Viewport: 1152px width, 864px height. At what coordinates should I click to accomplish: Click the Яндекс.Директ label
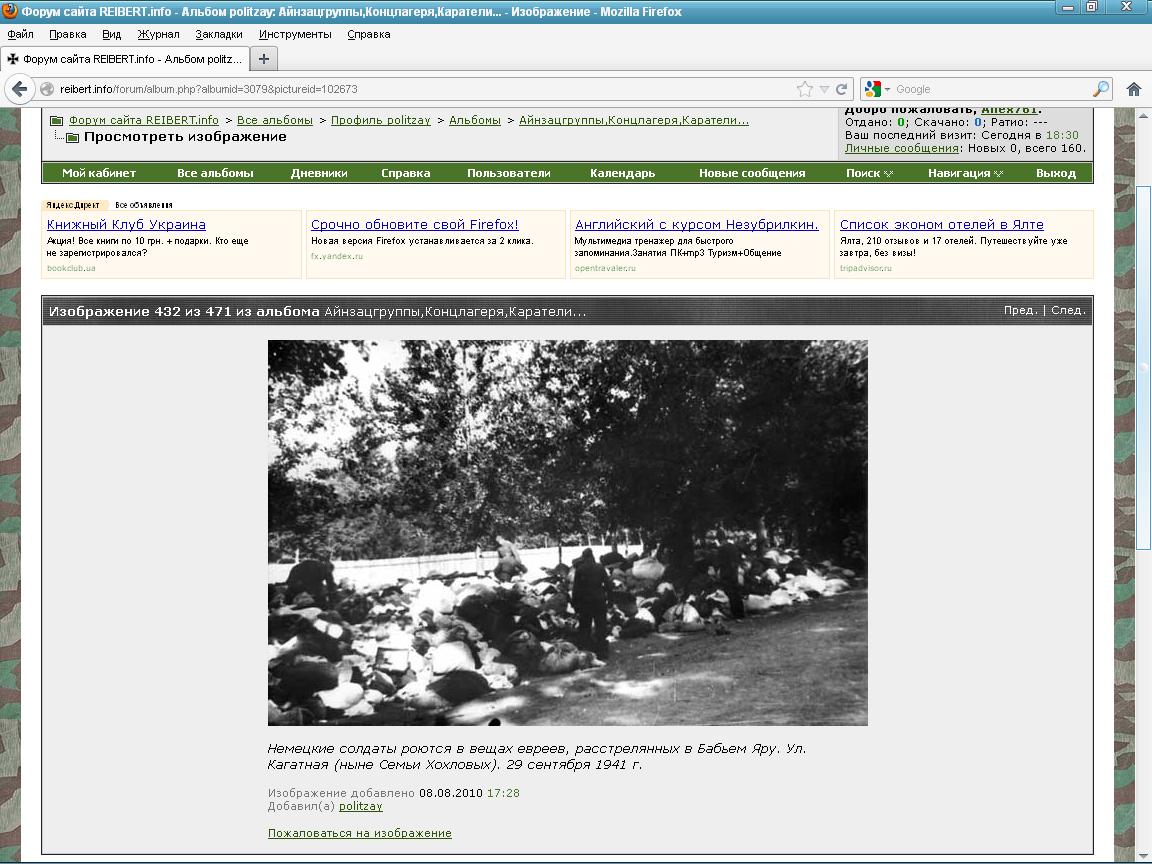(73, 205)
